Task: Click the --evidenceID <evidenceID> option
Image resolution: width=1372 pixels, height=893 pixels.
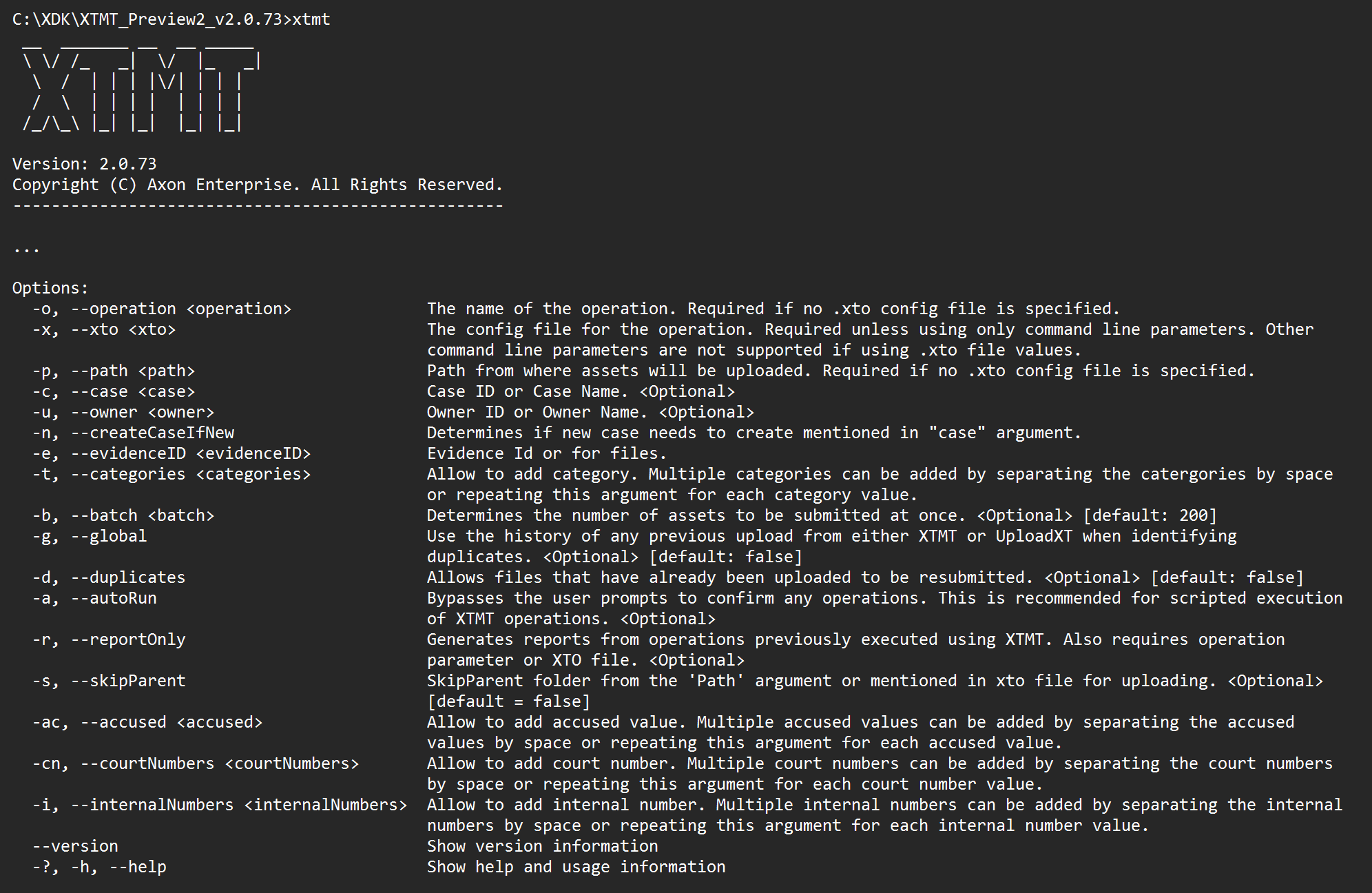Action: tap(191, 453)
